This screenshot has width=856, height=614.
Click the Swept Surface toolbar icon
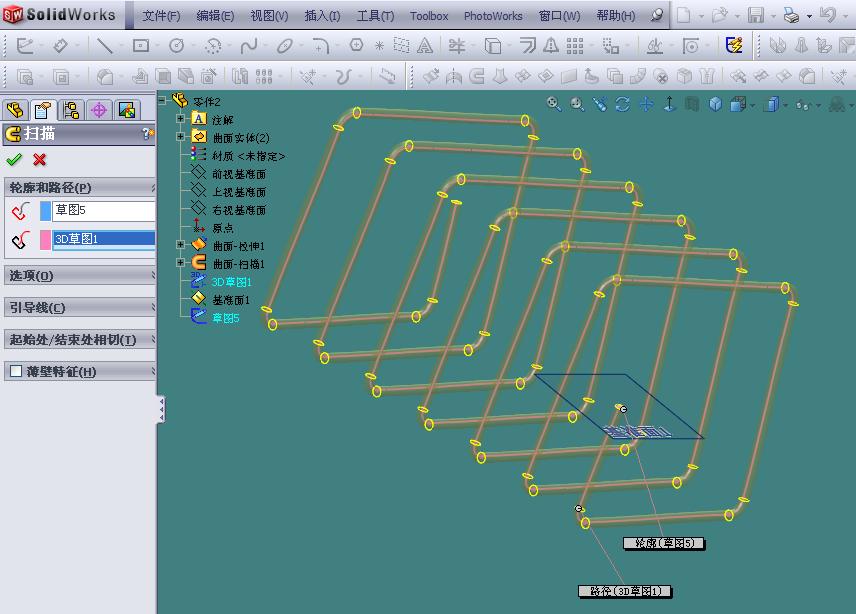(x=477, y=76)
